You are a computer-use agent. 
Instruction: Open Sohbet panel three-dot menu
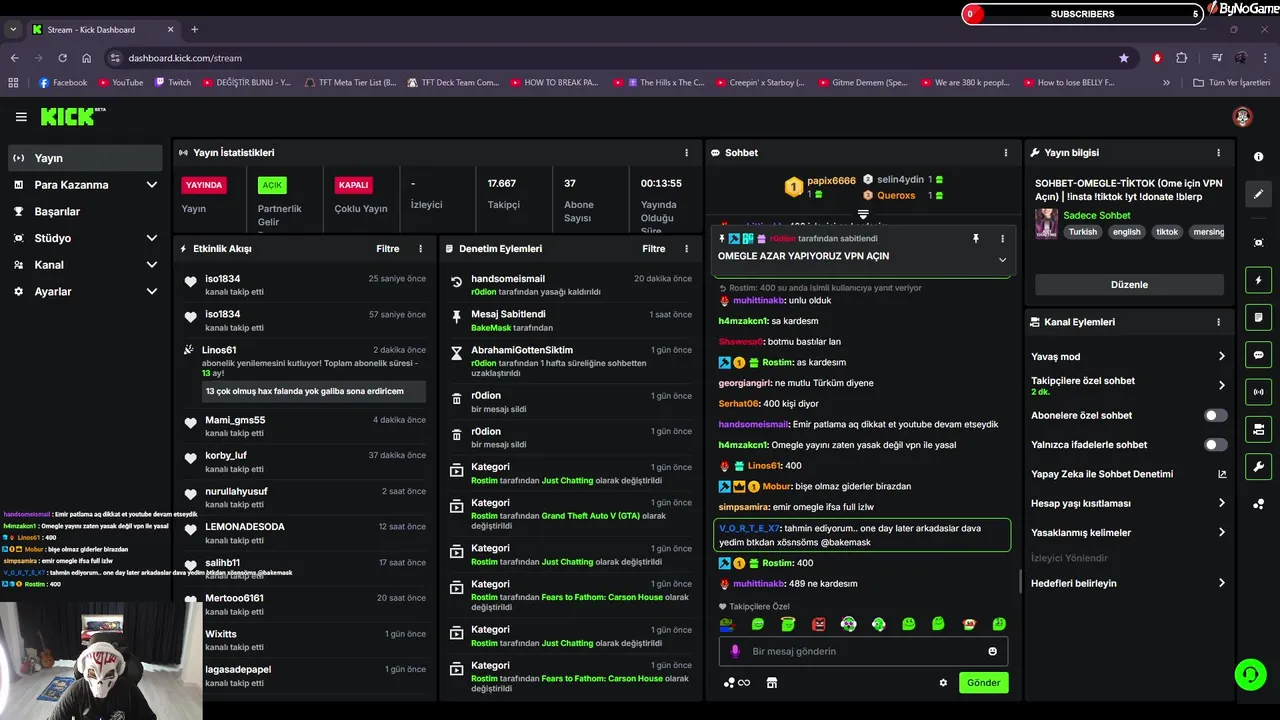[1006, 153]
